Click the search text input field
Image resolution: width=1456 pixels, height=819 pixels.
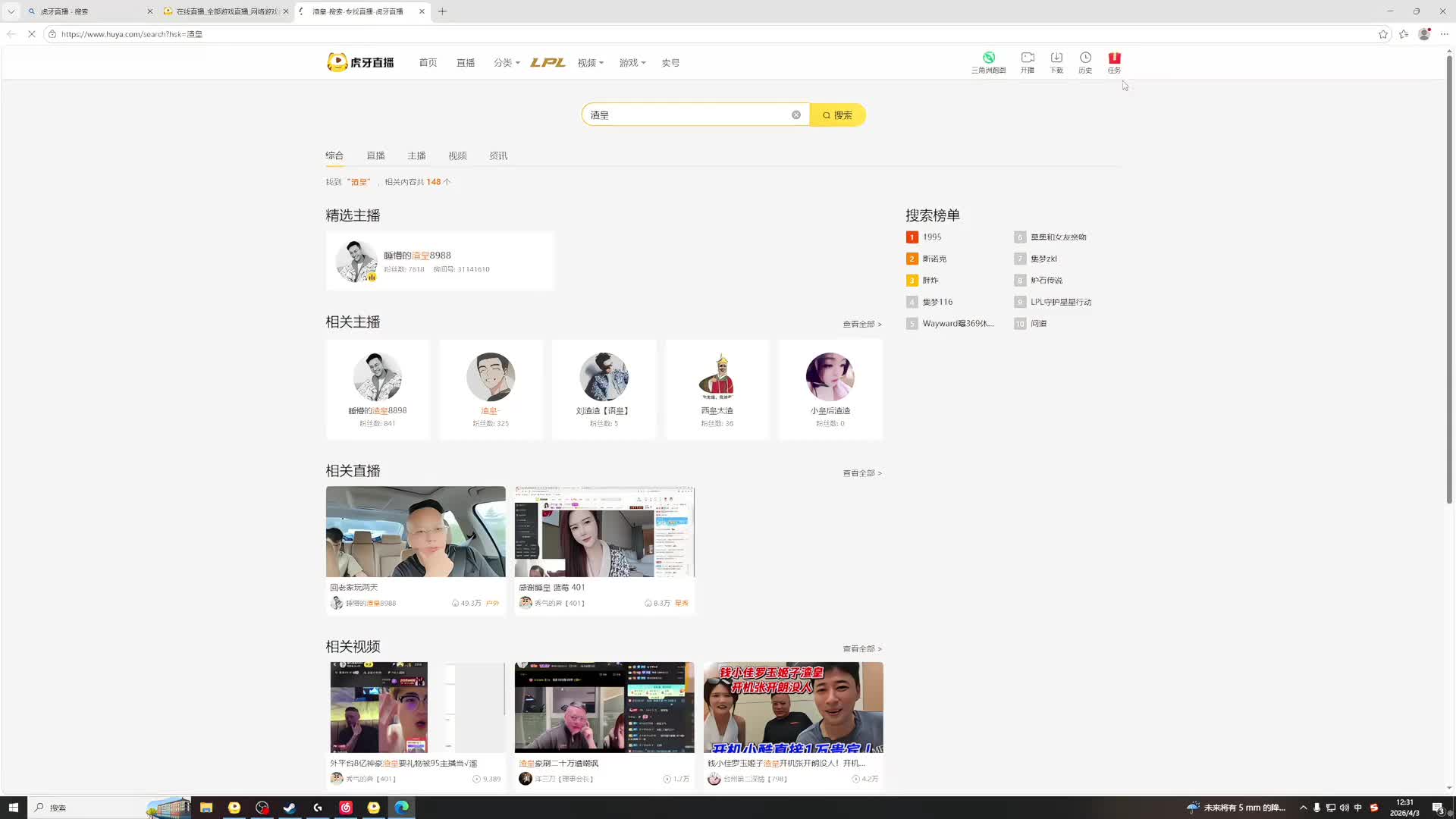(x=686, y=115)
